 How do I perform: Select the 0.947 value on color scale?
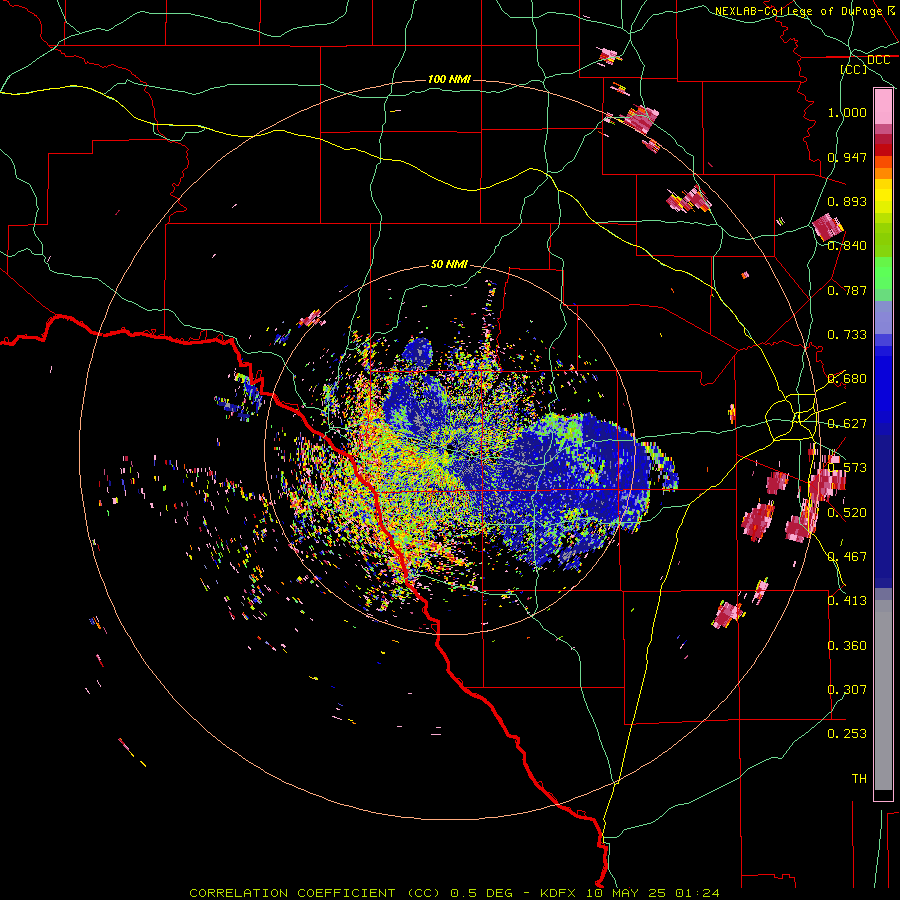click(x=847, y=157)
